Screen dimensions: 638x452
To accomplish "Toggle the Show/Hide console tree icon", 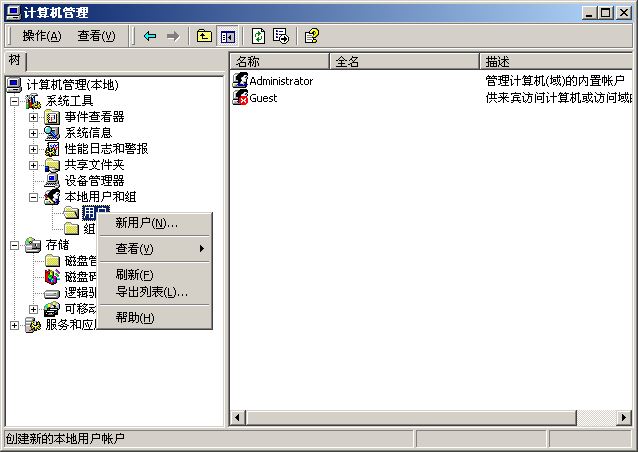I will (227, 37).
